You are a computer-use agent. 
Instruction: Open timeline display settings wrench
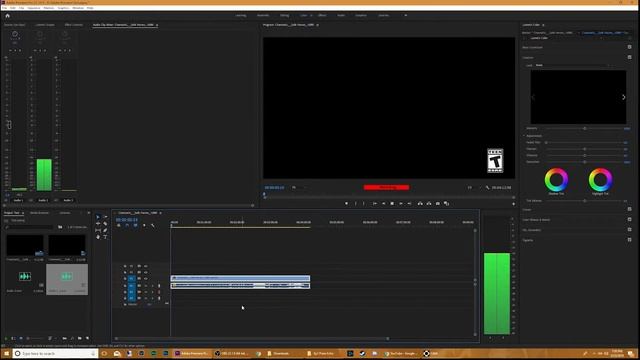(x=153, y=225)
